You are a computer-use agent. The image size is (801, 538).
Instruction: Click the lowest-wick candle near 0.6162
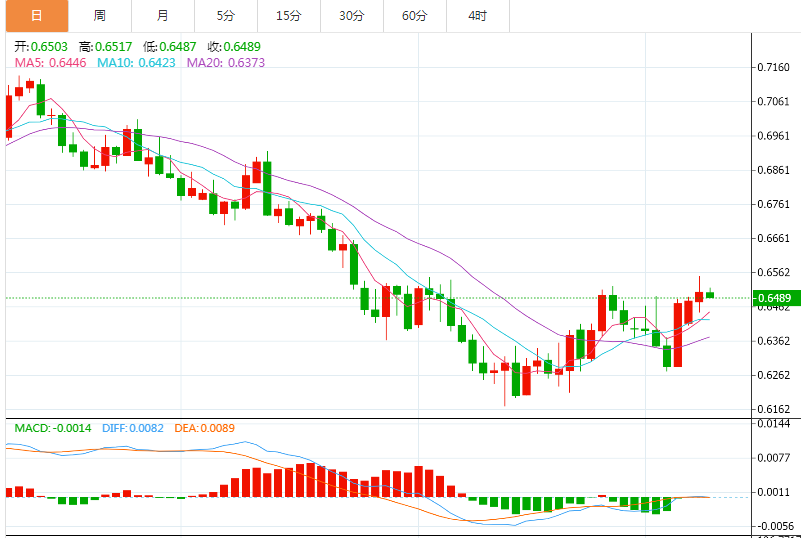(x=505, y=382)
